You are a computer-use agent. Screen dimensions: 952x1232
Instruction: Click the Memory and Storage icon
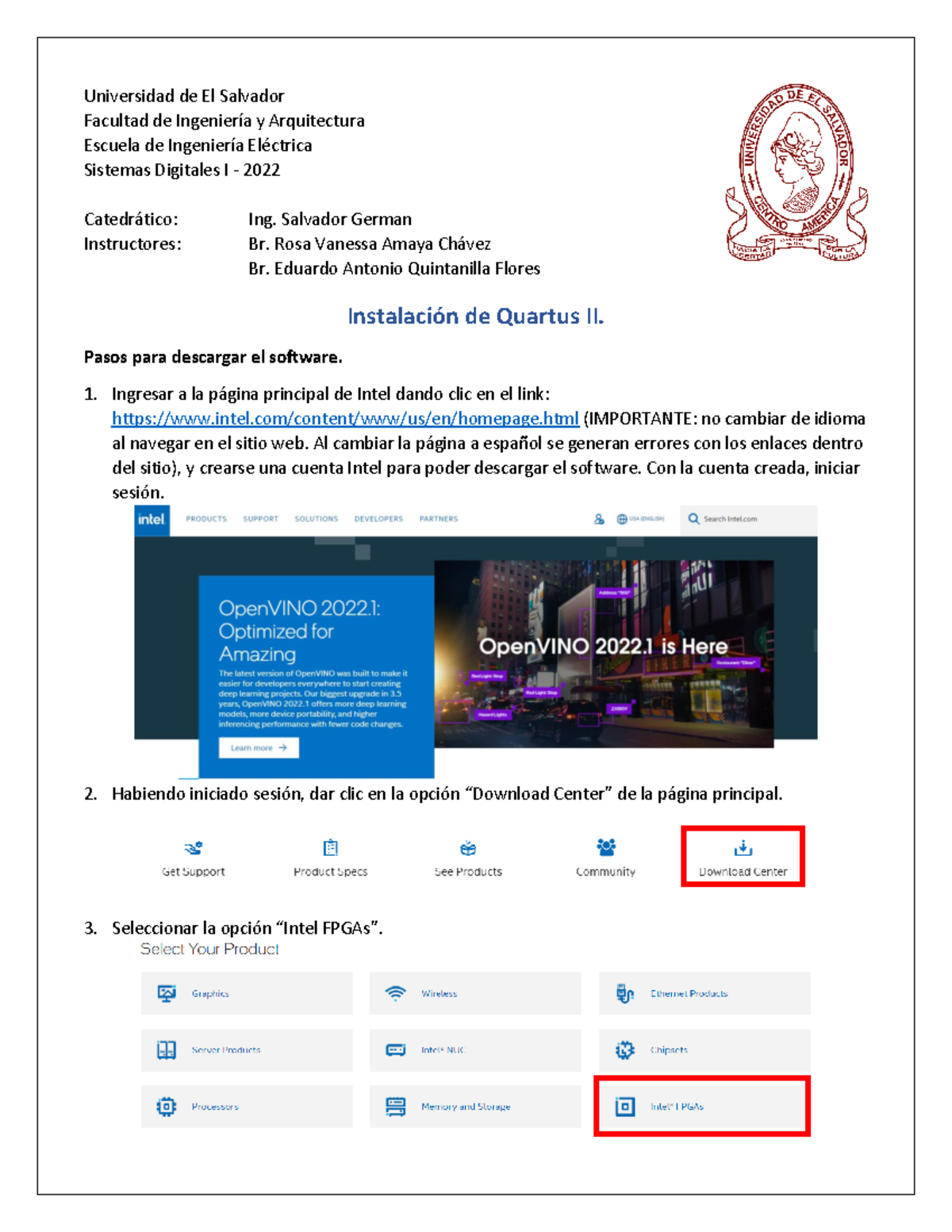[x=394, y=1104]
